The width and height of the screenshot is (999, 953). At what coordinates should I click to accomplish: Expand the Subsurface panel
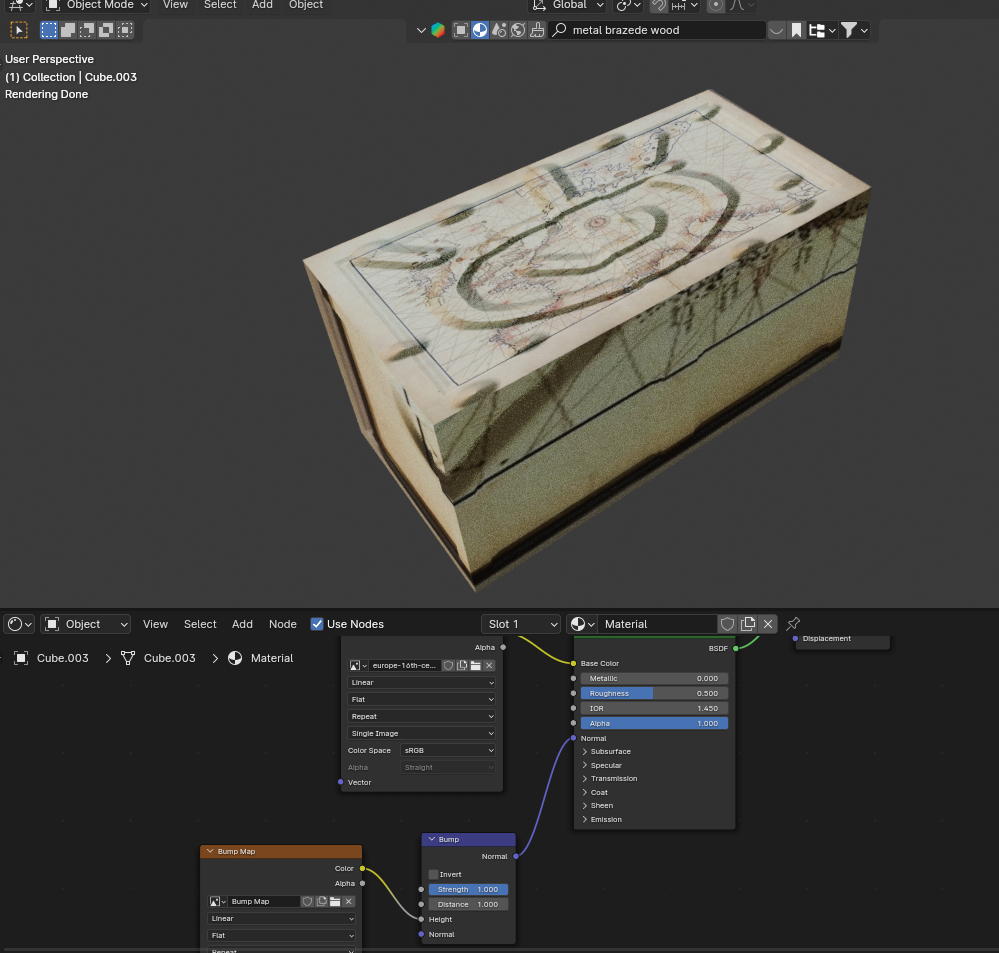tap(606, 752)
